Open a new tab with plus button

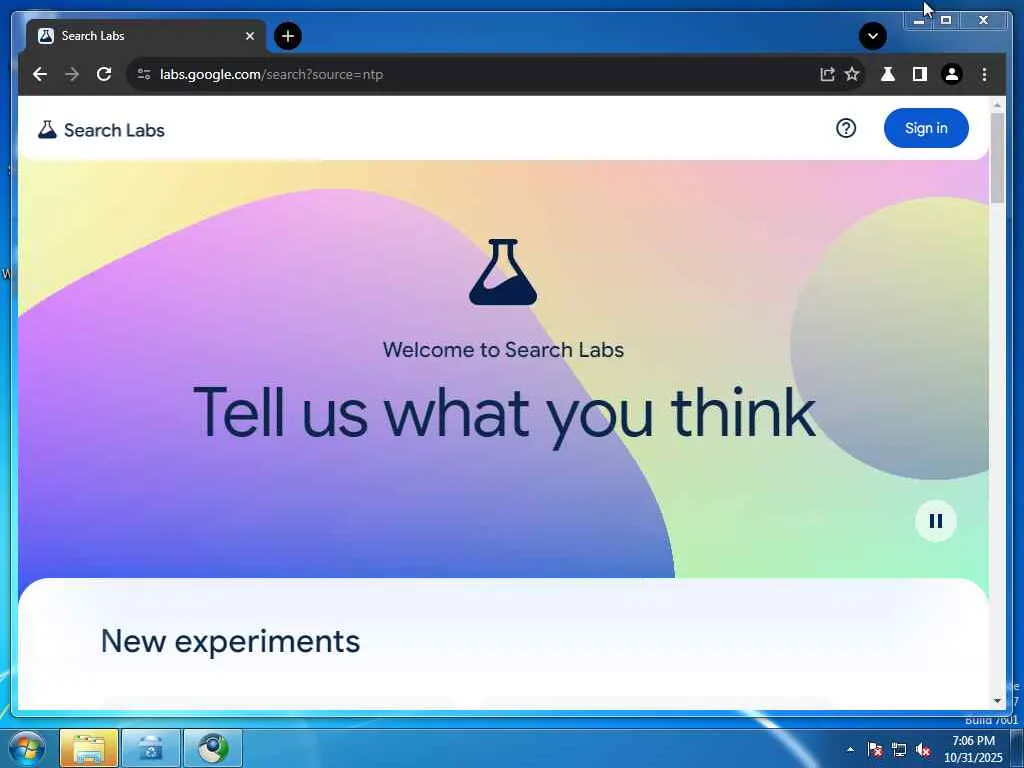pyautogui.click(x=288, y=36)
